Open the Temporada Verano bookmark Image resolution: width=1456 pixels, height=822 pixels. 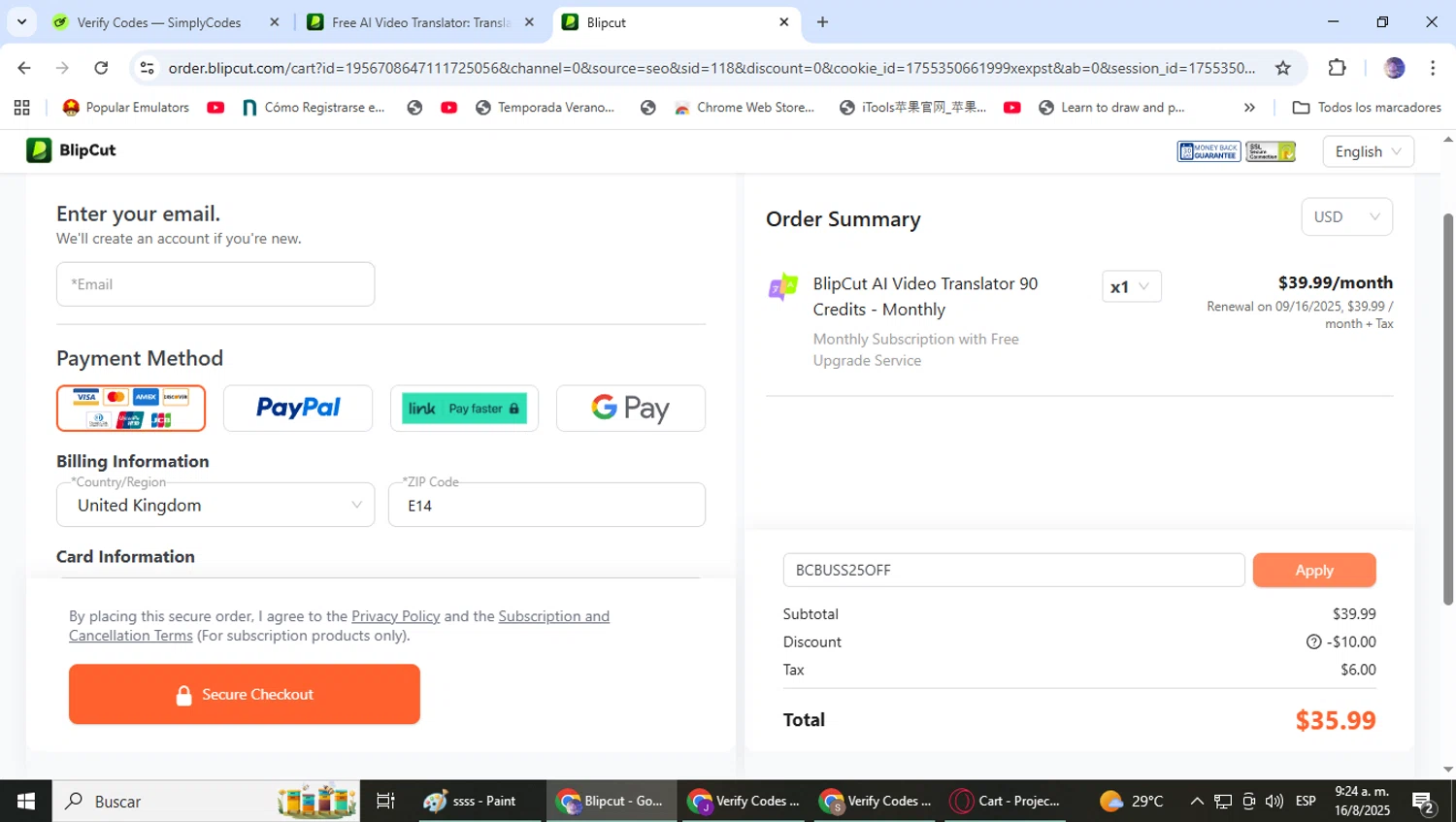point(545,108)
